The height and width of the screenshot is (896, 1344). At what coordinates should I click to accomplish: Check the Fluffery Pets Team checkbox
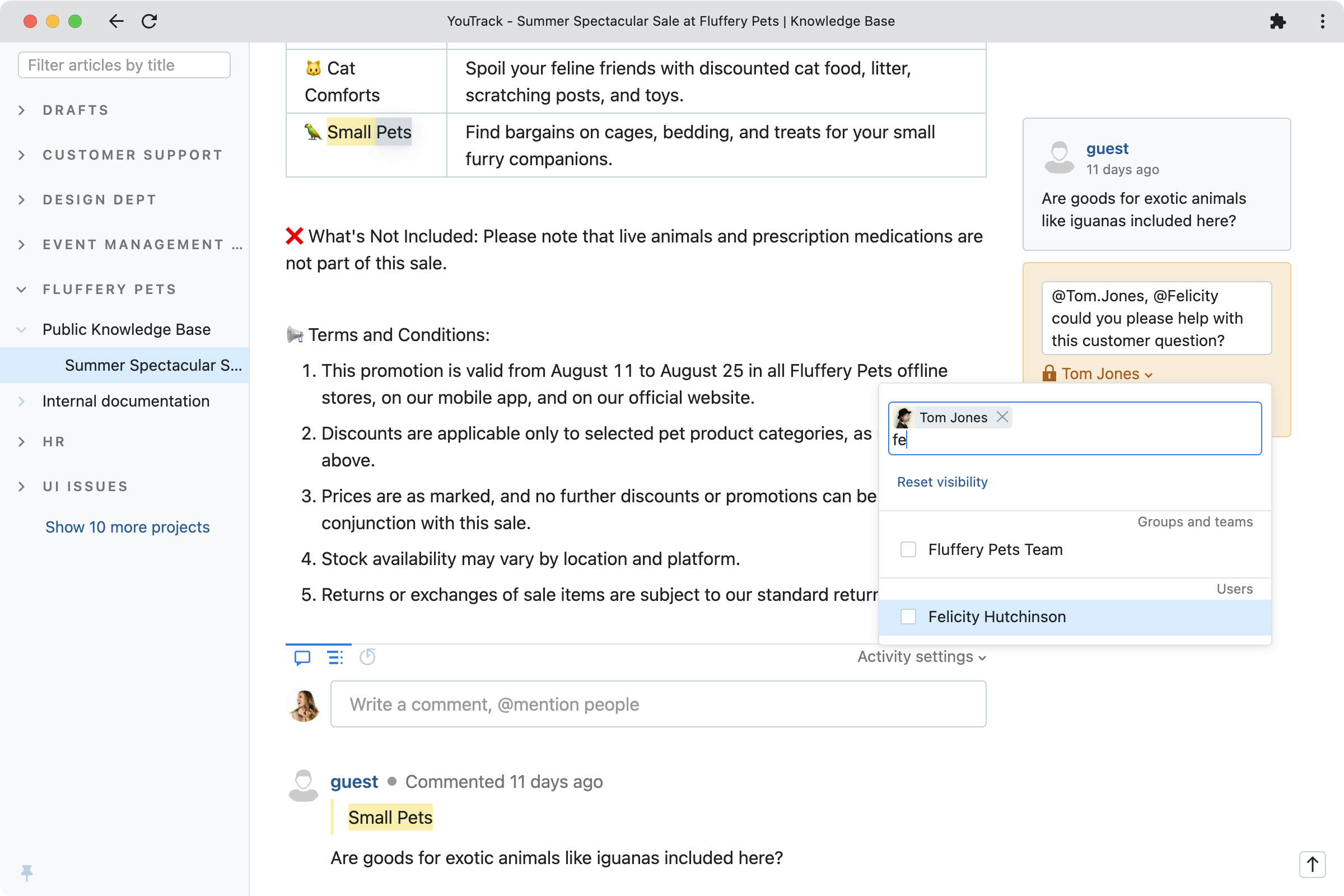(x=908, y=549)
